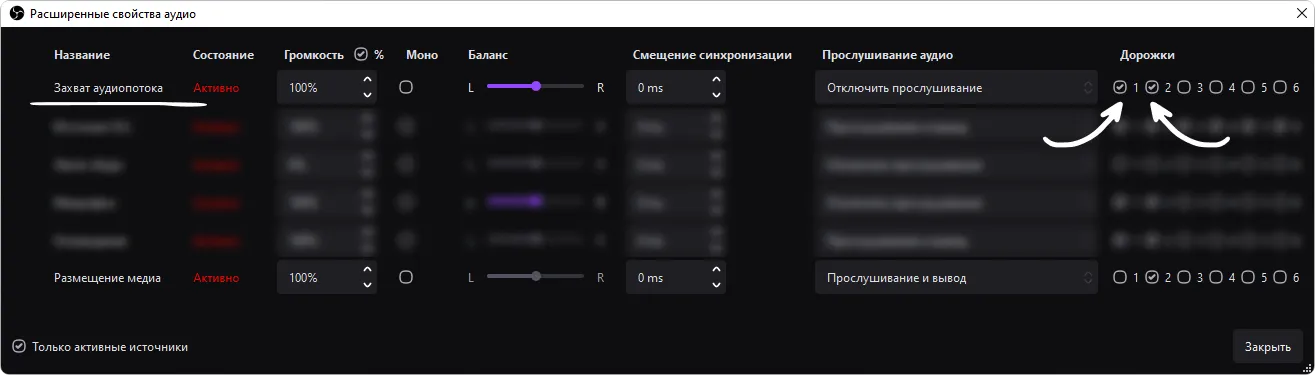Click the balance slider for Размещение медиа
This screenshot has width=1315, height=375.
536,277
